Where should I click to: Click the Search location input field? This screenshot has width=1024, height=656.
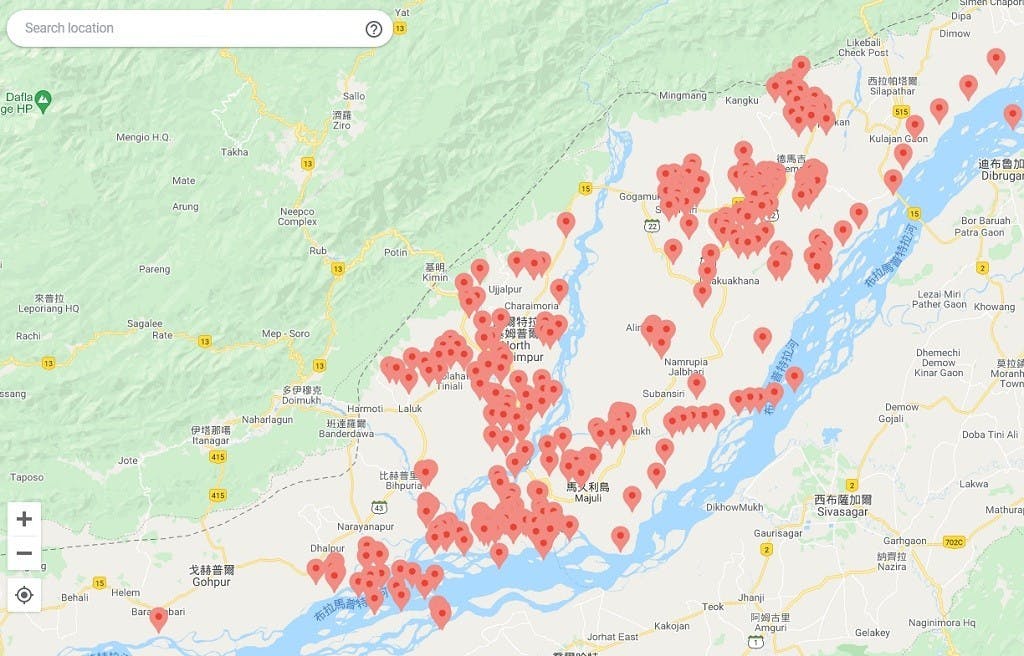coord(189,28)
